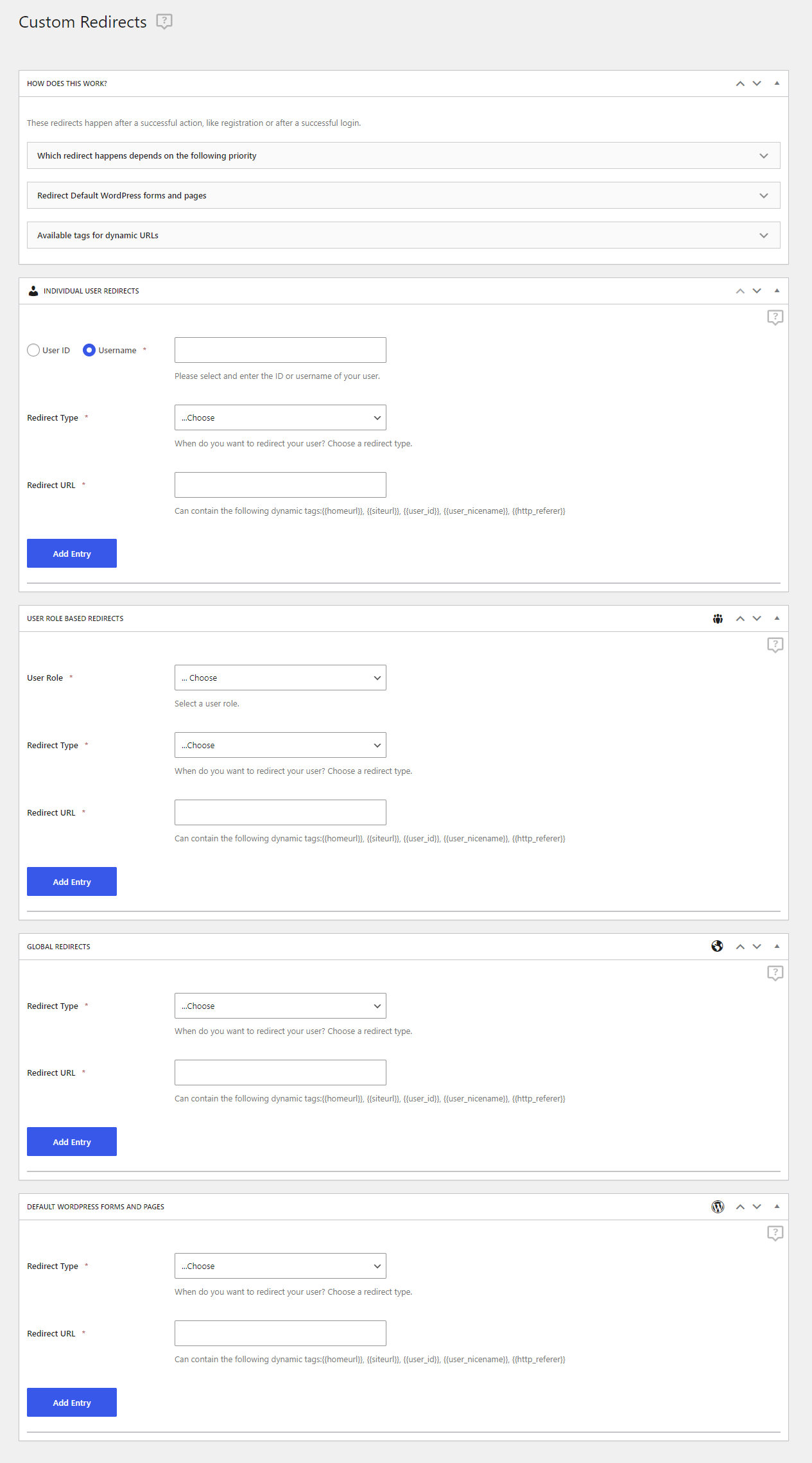The height and width of the screenshot is (1463, 812).
Task: Toggle collapse of How Does This Work panel
Action: point(777,83)
